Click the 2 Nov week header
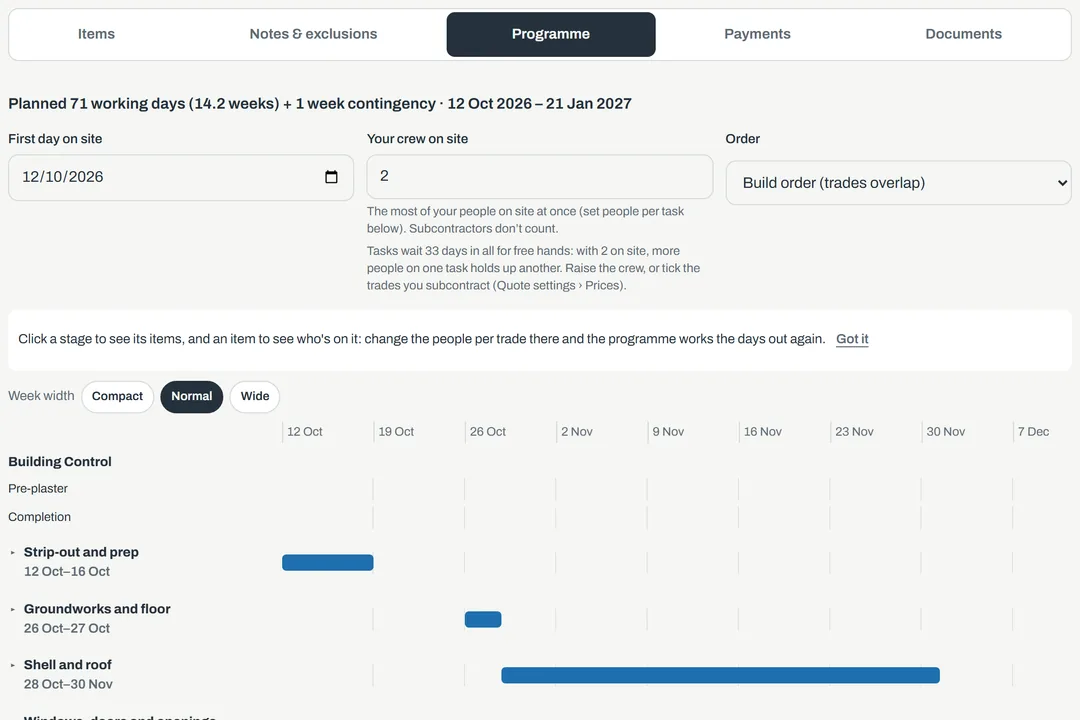The height and width of the screenshot is (720, 1080). 577,431
